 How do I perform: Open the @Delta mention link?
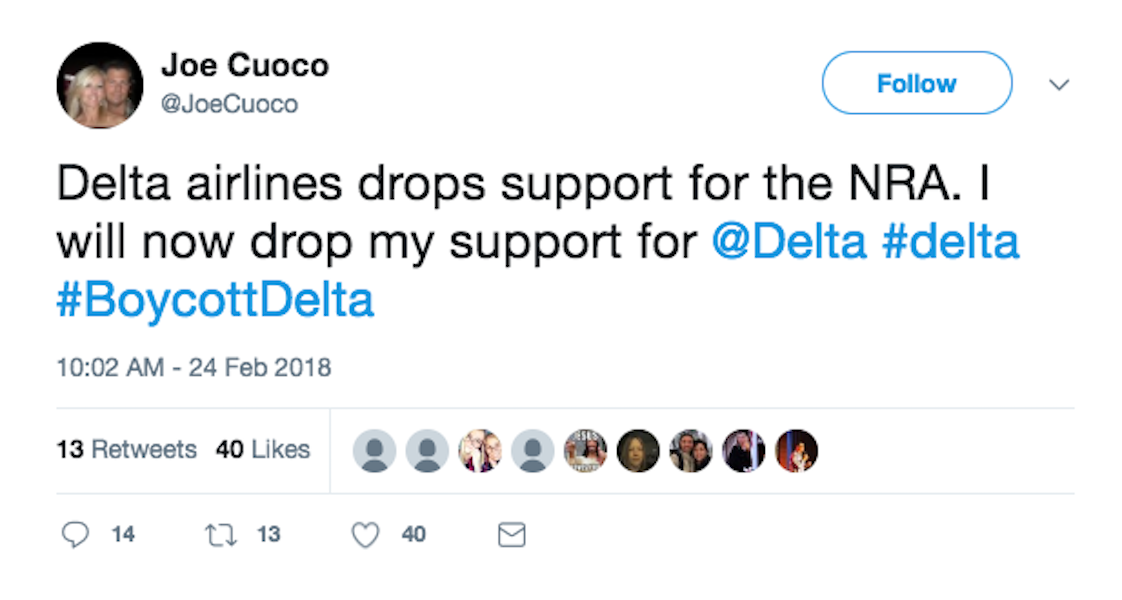click(x=789, y=242)
